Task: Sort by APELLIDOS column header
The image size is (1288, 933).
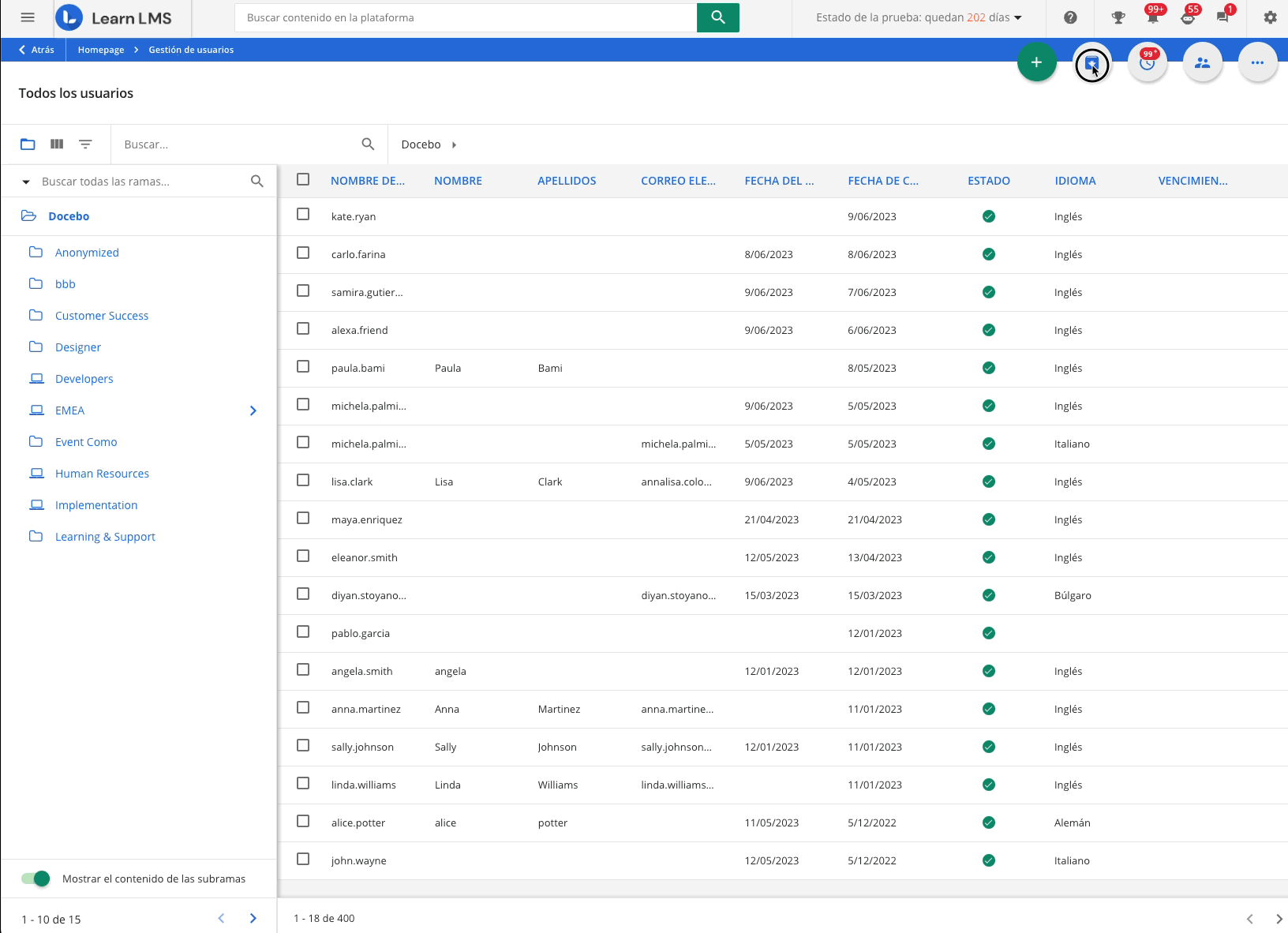Action: pyautogui.click(x=567, y=181)
